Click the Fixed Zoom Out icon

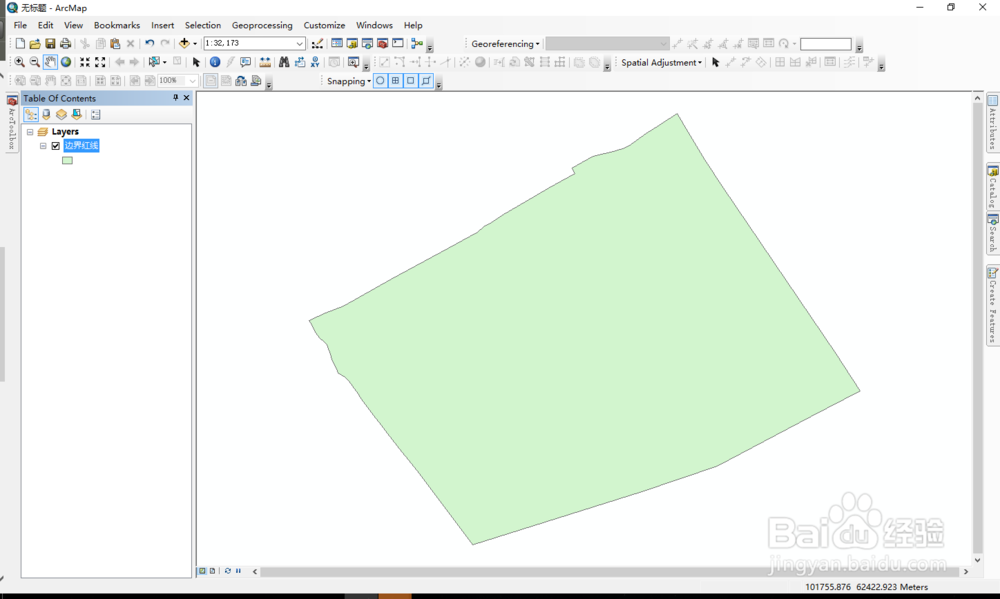tap(100, 62)
